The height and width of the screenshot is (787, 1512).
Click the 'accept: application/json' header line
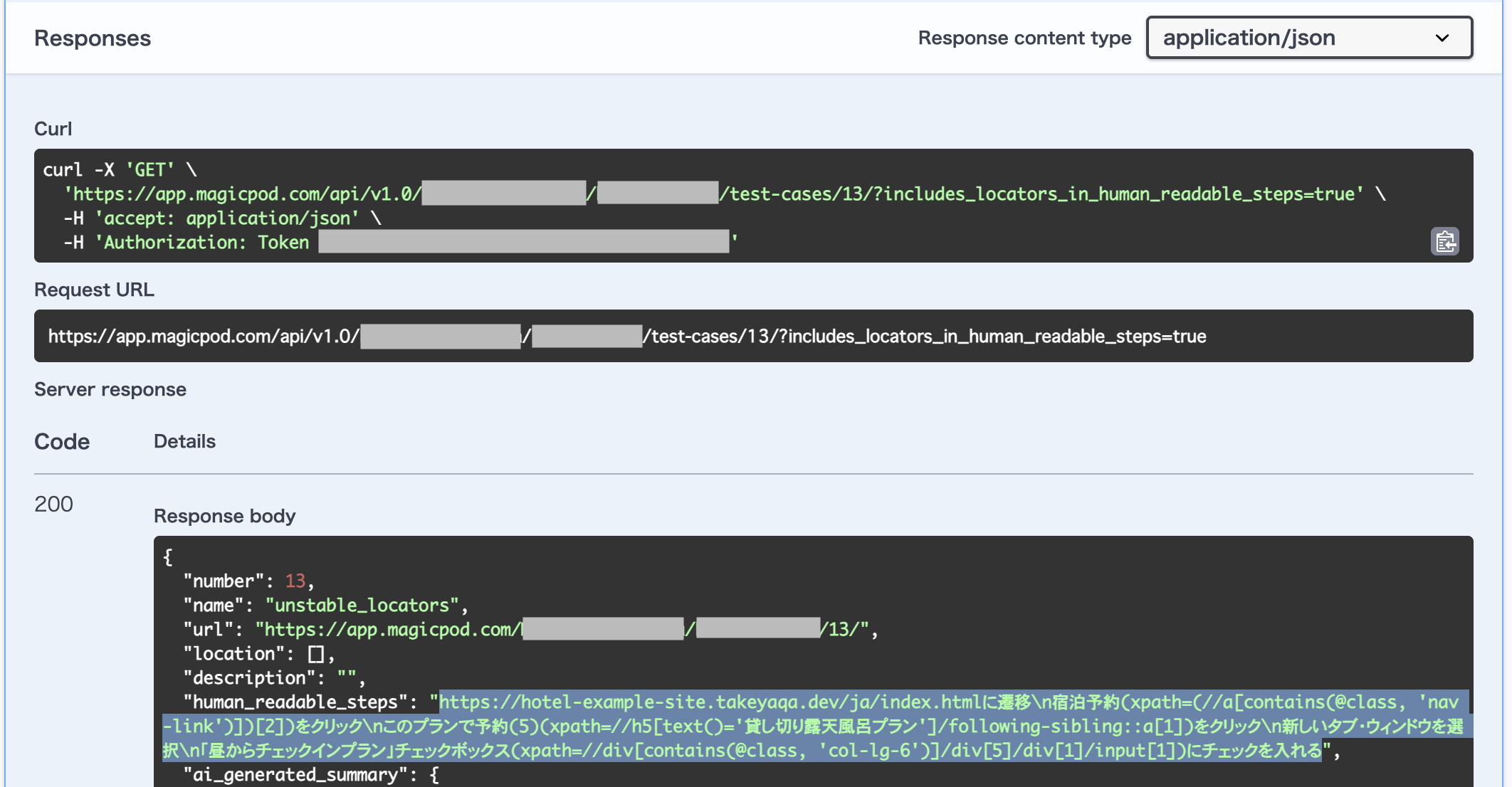click(222, 218)
